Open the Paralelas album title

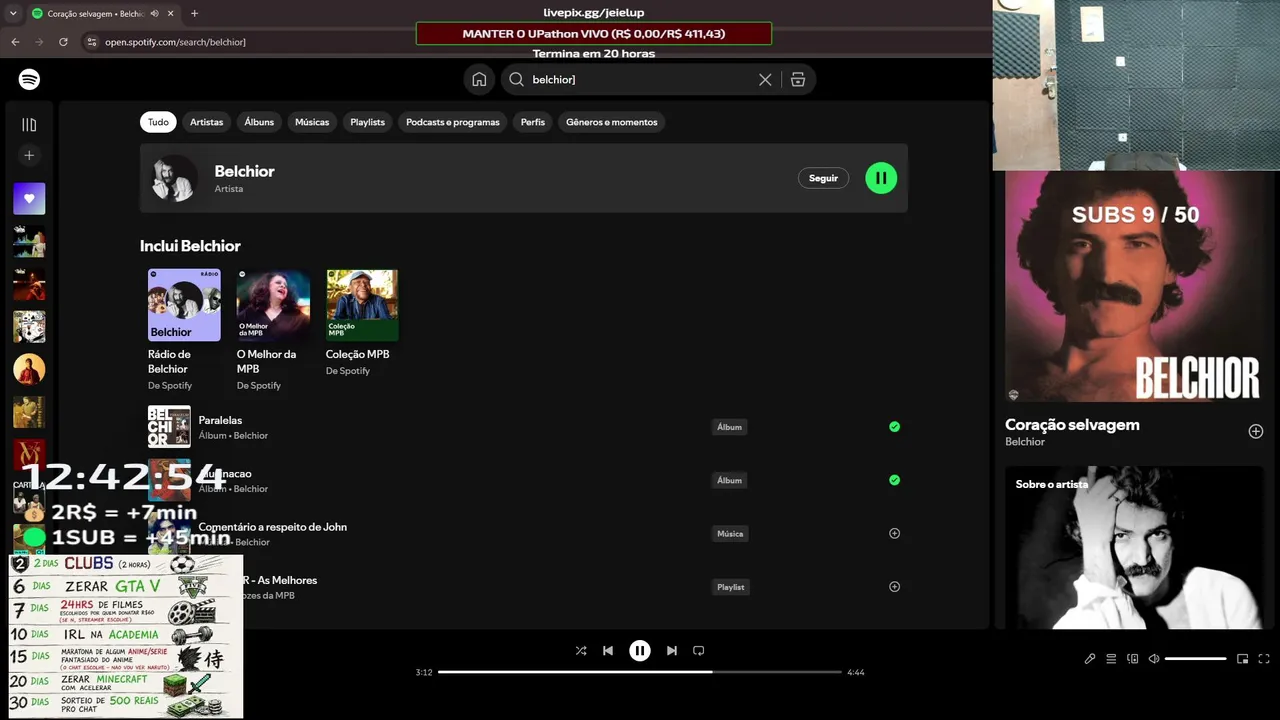coord(220,420)
